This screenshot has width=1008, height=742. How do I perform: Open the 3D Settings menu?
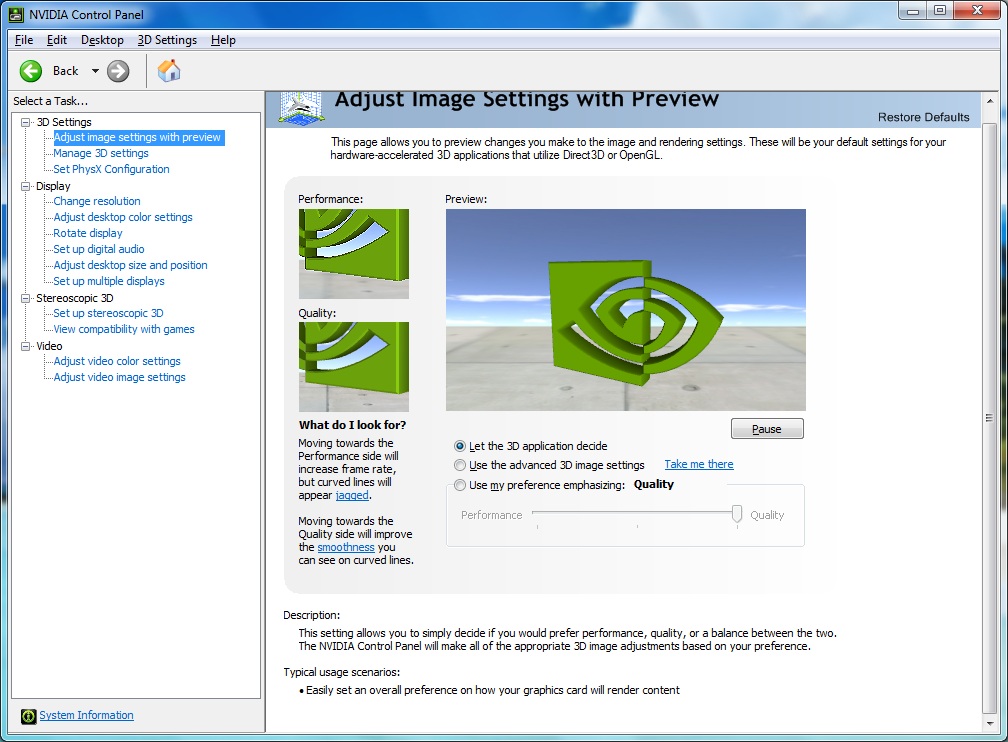click(167, 40)
